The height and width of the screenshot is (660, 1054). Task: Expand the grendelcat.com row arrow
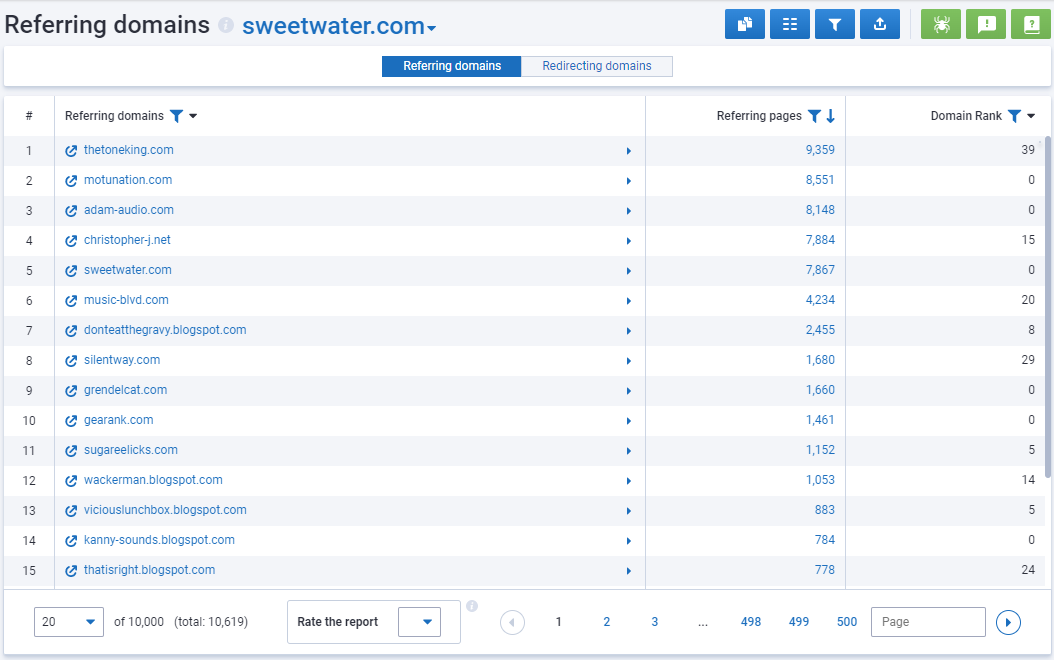tap(629, 391)
